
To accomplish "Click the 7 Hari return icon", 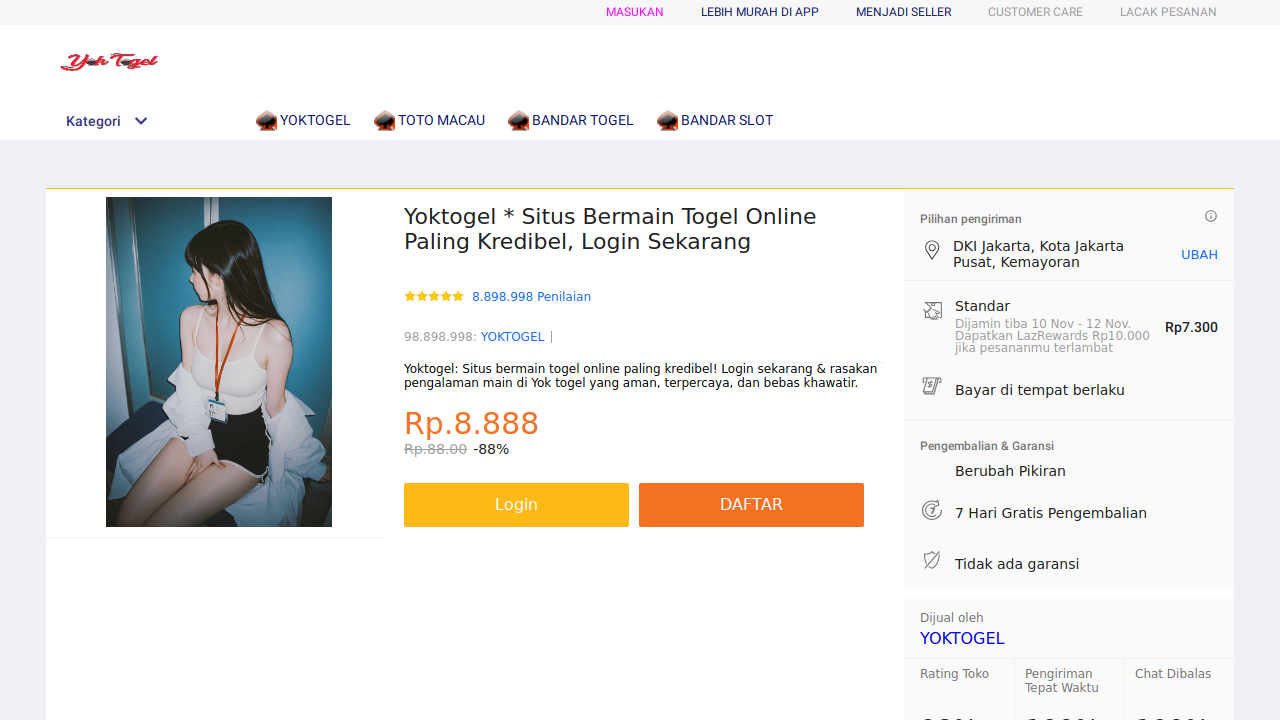I will coord(932,511).
